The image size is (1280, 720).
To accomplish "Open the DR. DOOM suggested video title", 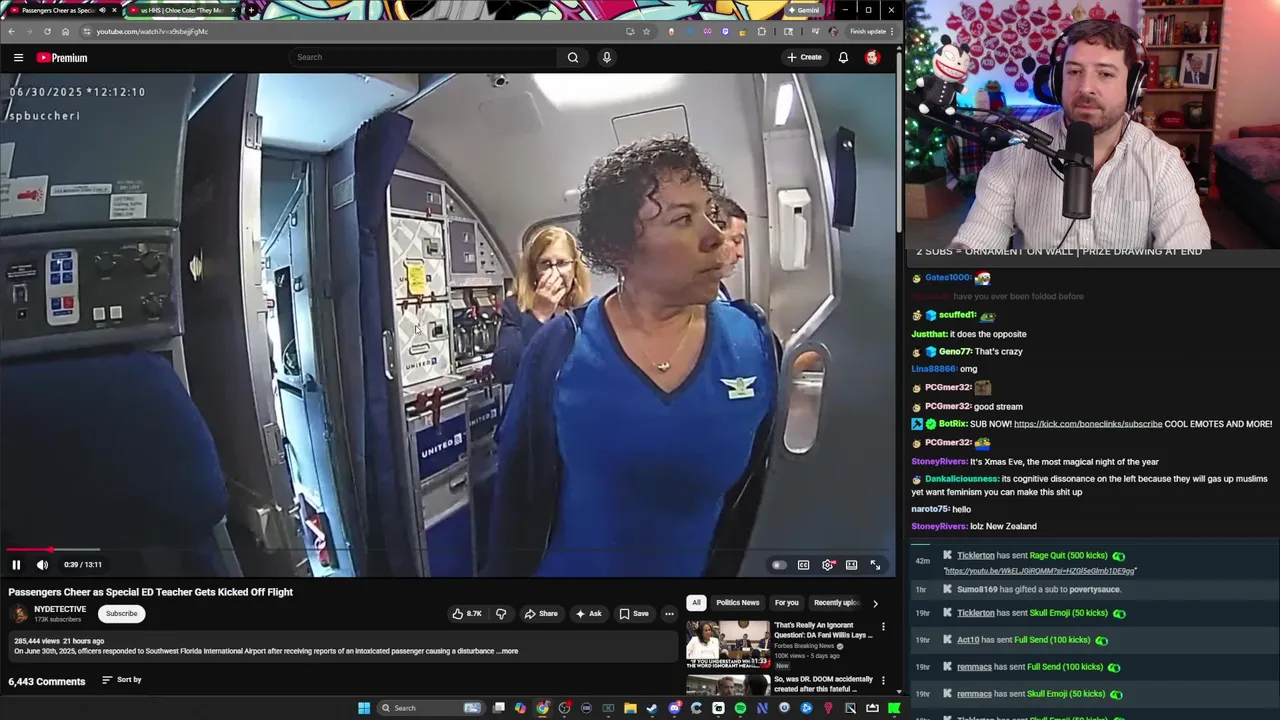I will [x=824, y=684].
